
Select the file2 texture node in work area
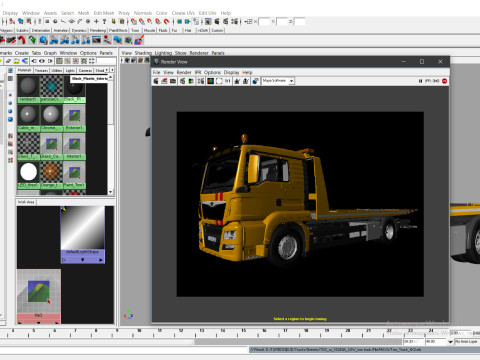click(39, 296)
